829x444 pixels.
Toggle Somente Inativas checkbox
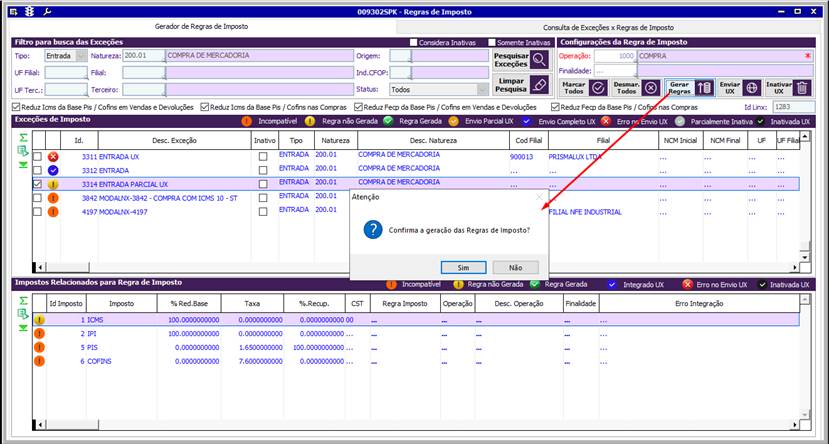coord(492,42)
